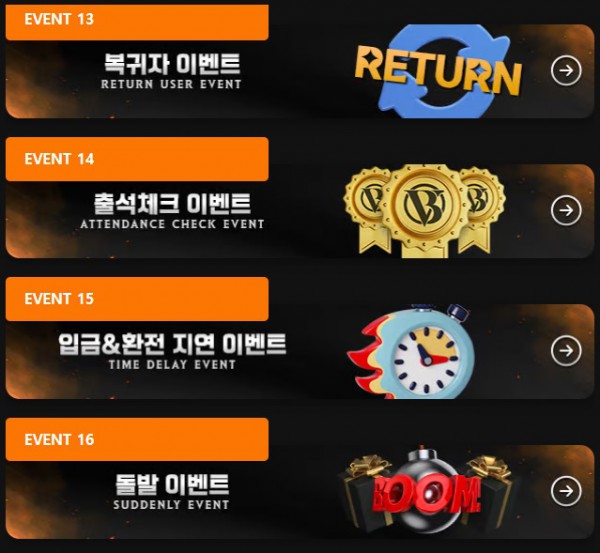The width and height of the screenshot is (600, 553).
Task: Click the 돌발 이벤트 title text
Action: click(172, 484)
